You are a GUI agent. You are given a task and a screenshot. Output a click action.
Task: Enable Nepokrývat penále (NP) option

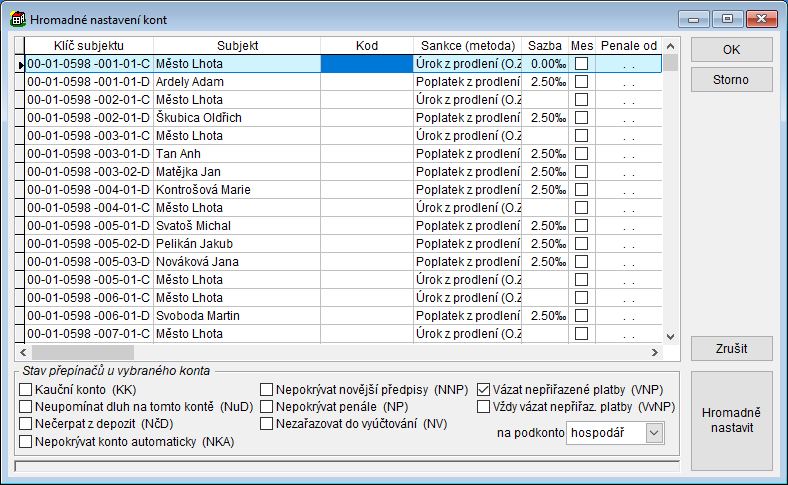[268, 406]
